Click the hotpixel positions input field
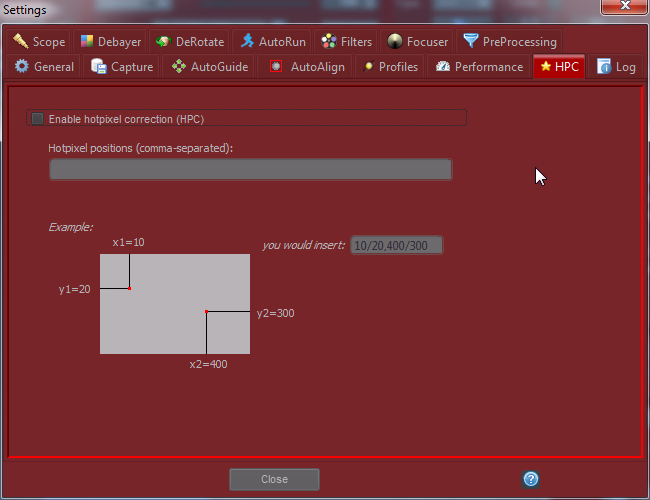Viewport: 650px width, 500px height. (250, 169)
